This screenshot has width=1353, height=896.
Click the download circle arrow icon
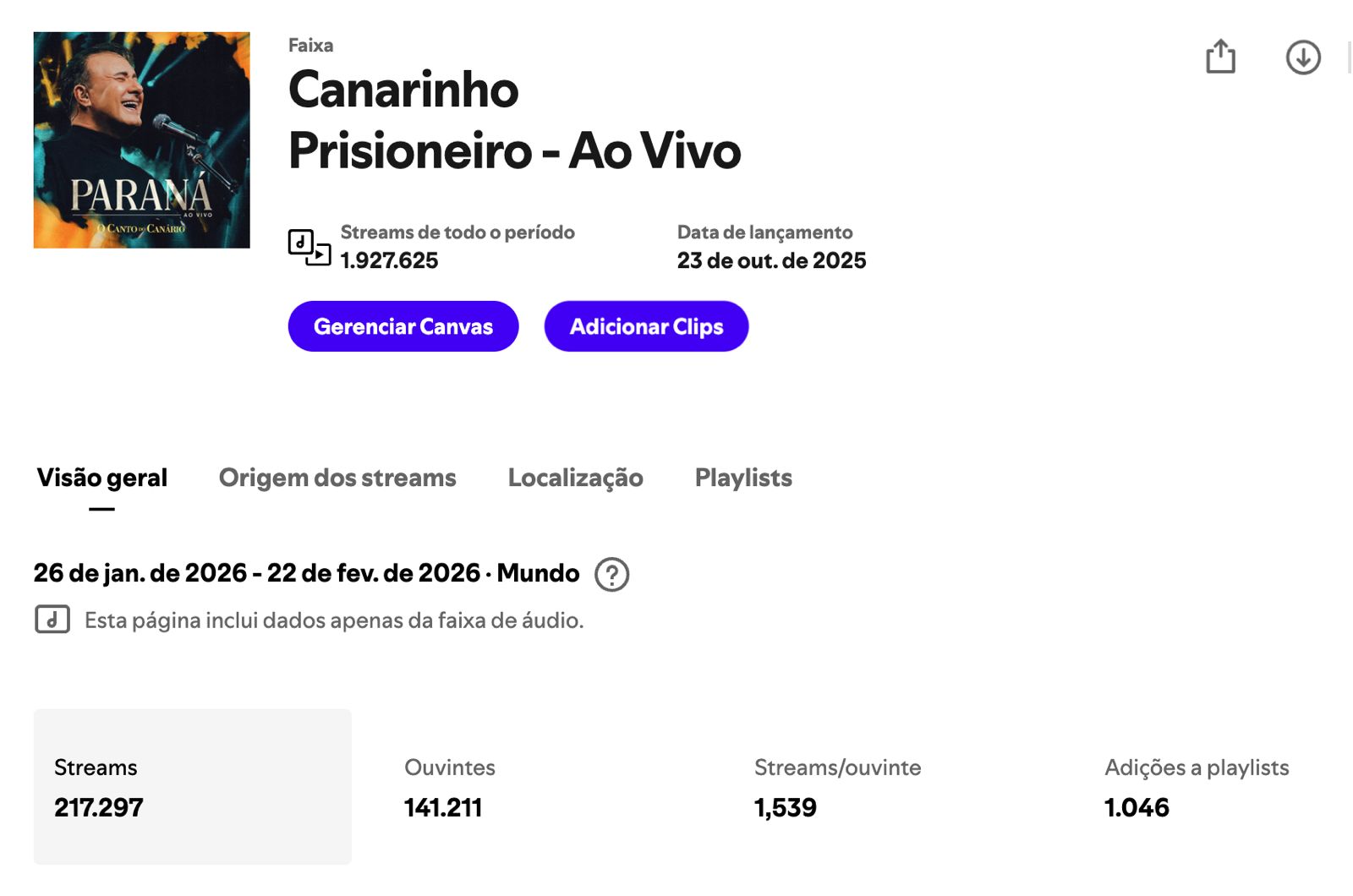(x=1303, y=57)
